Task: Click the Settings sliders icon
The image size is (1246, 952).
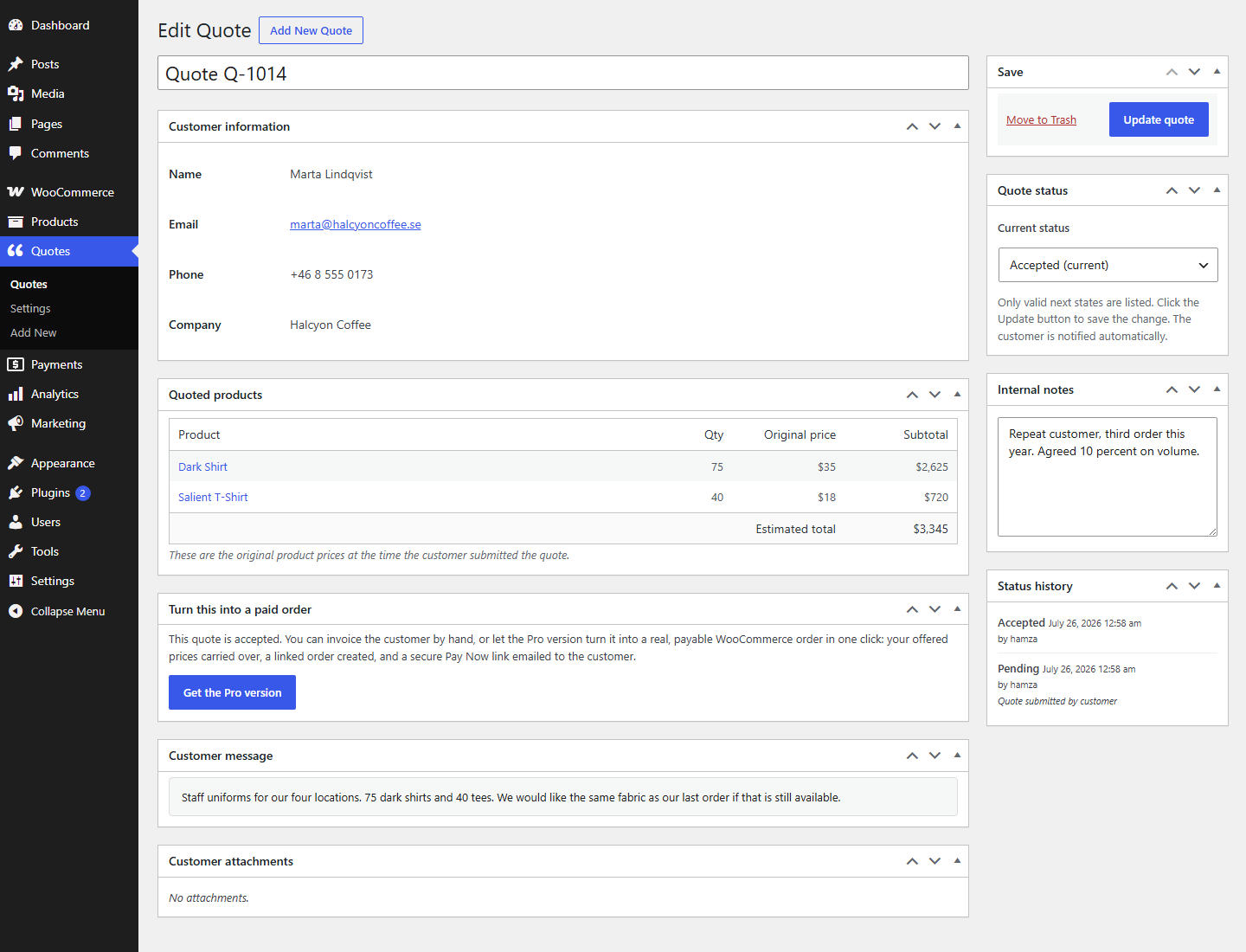Action: coord(16,581)
